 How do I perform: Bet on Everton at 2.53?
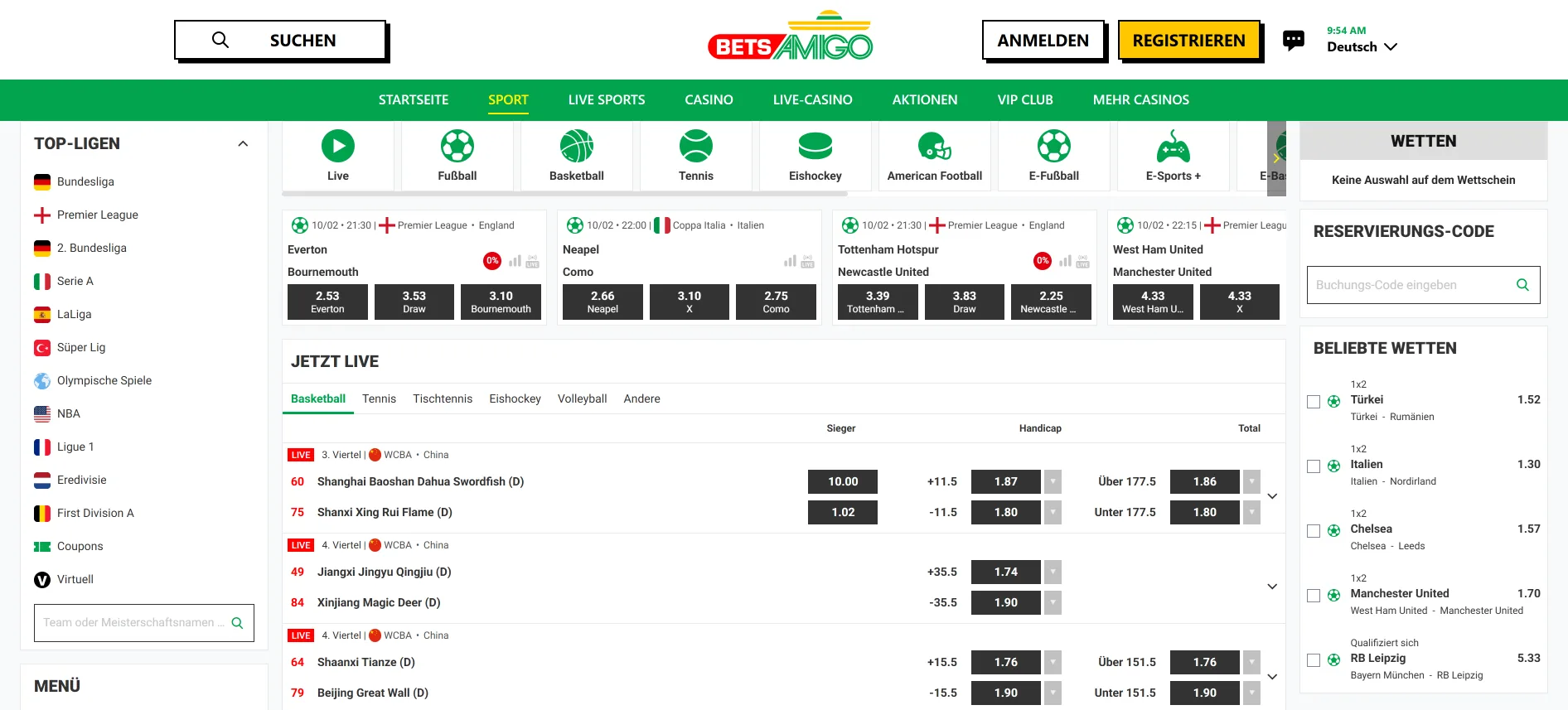[x=327, y=302]
